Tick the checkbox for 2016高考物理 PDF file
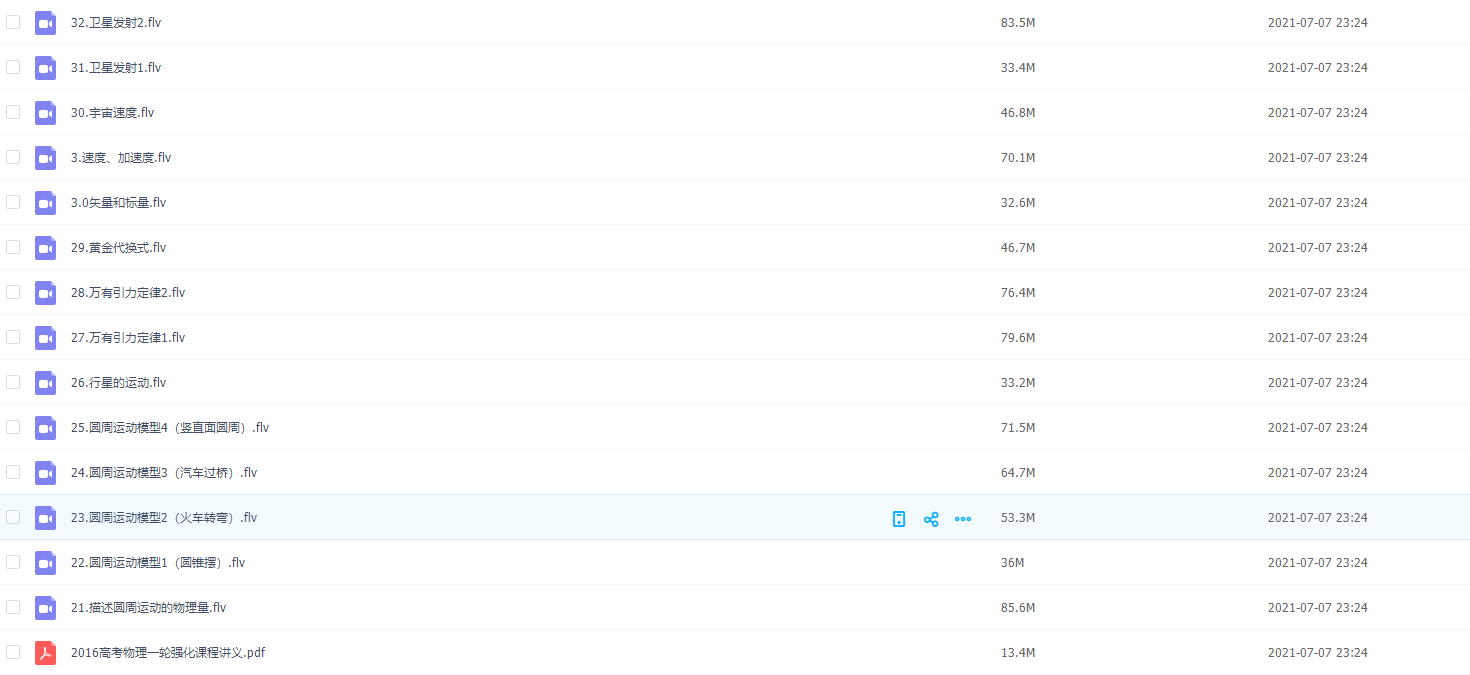 [13, 652]
